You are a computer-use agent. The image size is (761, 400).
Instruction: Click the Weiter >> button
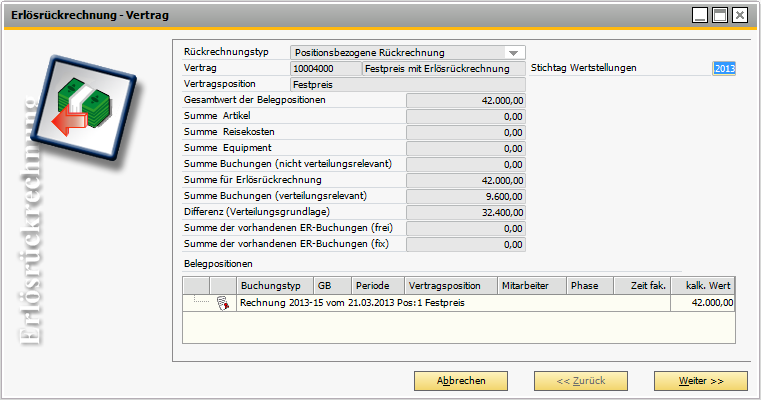click(x=701, y=381)
